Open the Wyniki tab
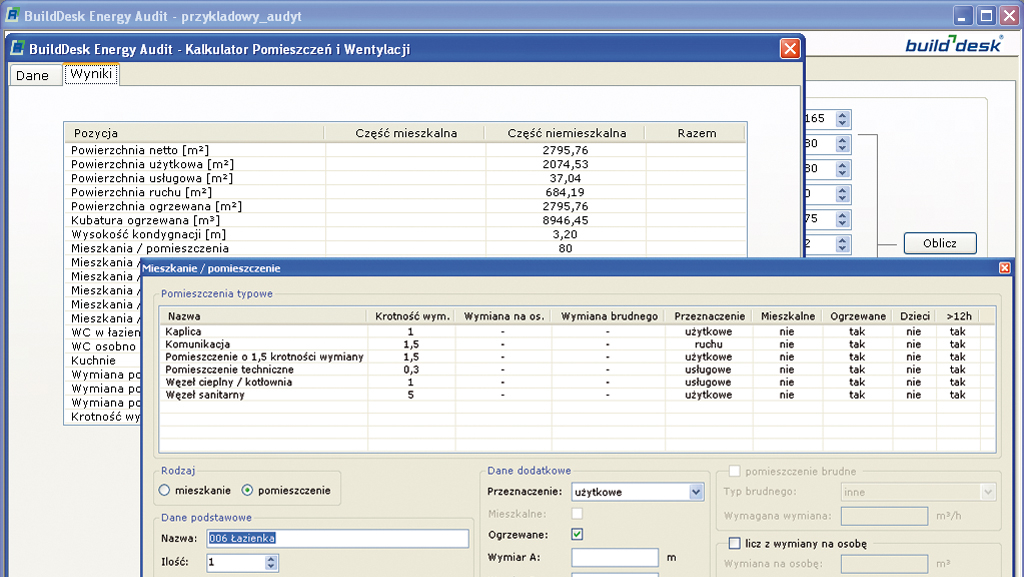Screen dimensions: 1024x577 click(91, 74)
